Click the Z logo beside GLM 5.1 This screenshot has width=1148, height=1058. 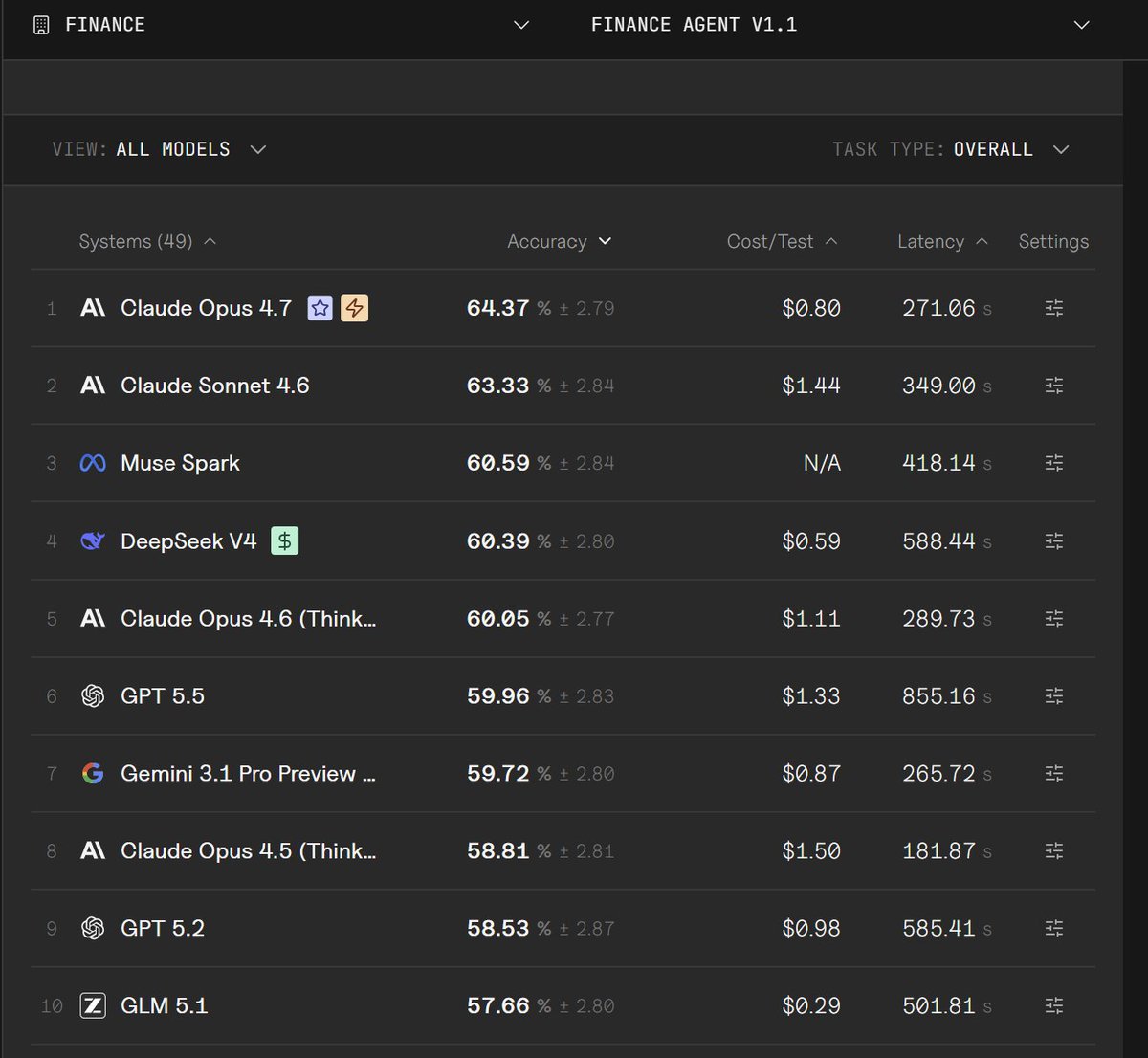(x=93, y=1005)
